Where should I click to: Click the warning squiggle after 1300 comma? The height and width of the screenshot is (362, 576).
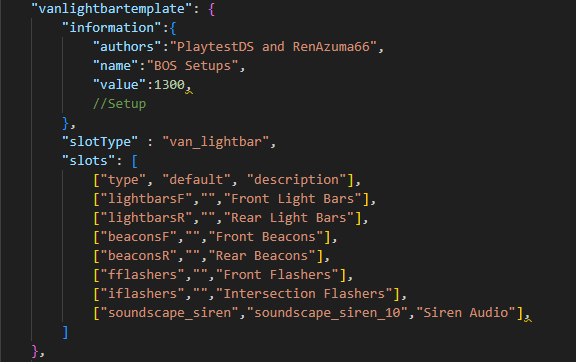189,91
